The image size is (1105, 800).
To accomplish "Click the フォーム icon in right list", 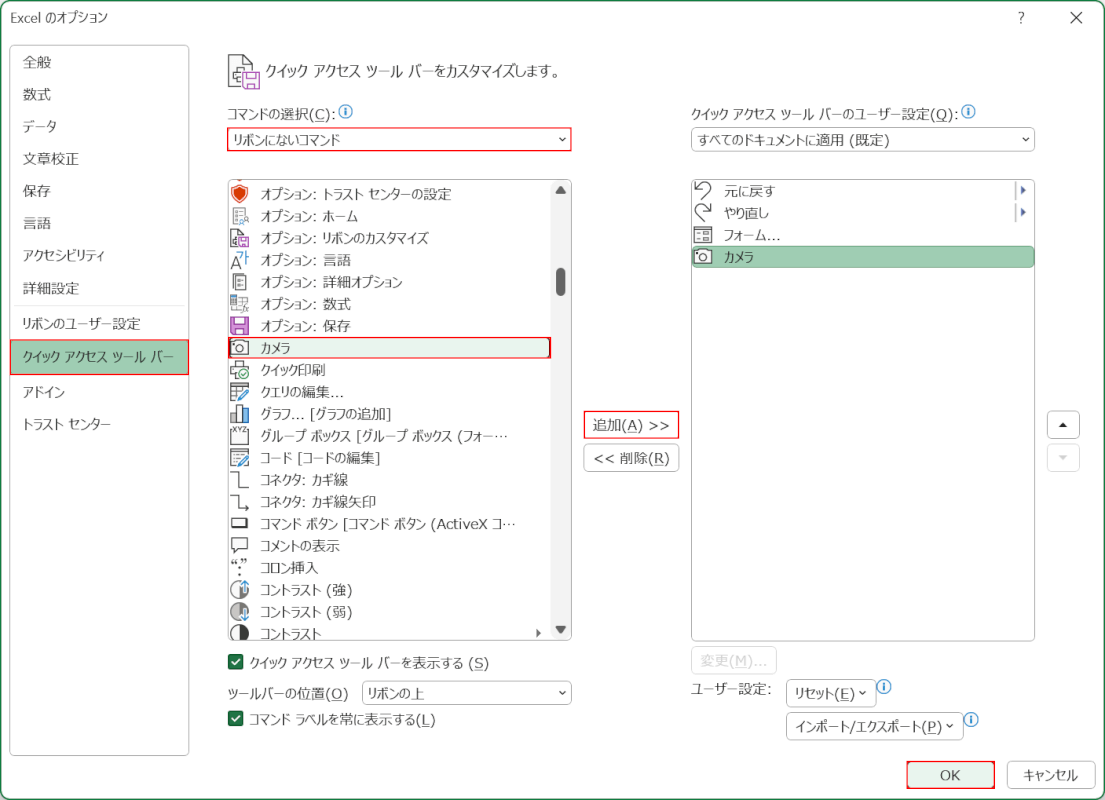I will click(x=703, y=235).
